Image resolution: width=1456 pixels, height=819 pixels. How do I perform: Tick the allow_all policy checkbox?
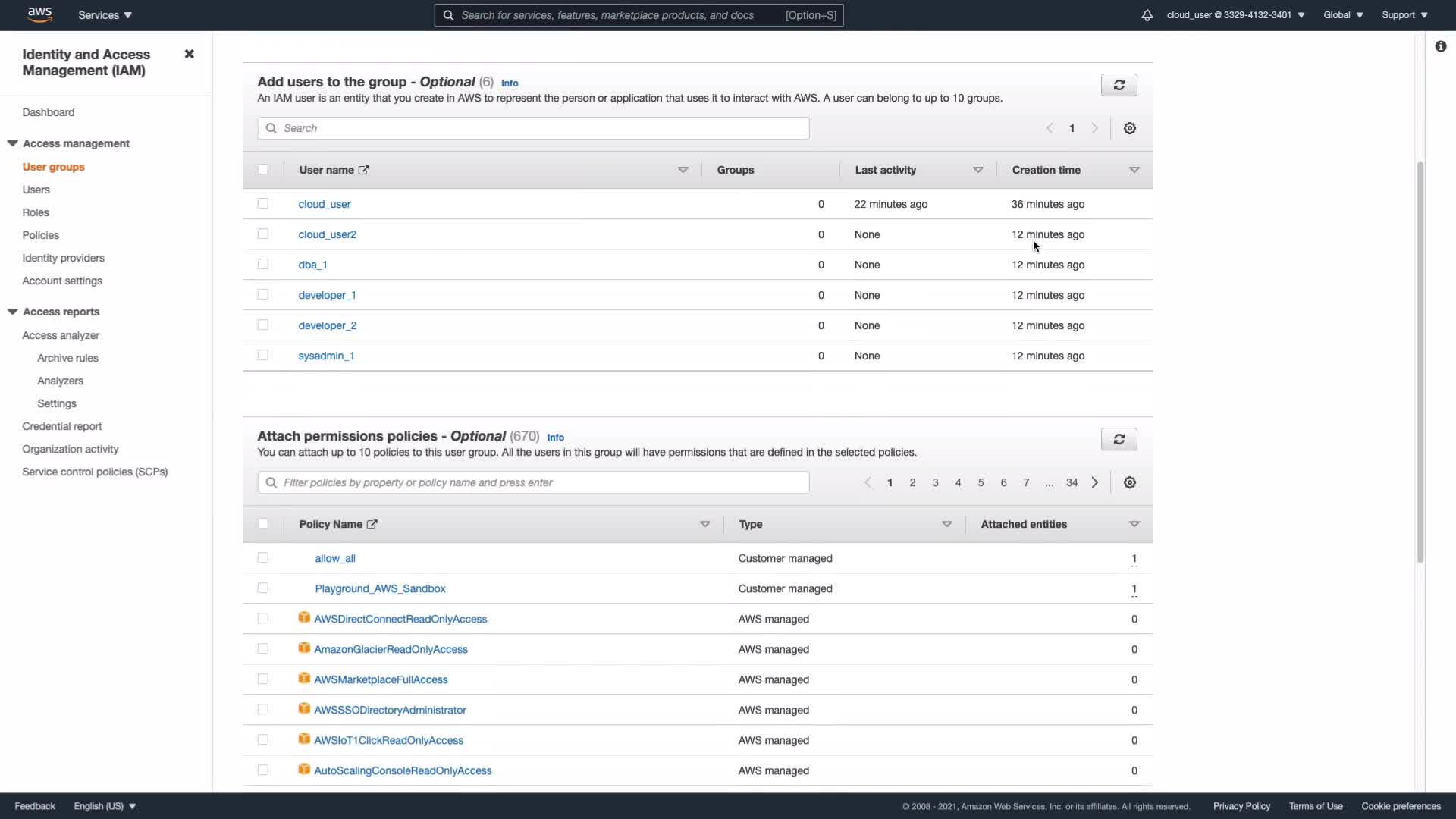tap(262, 558)
